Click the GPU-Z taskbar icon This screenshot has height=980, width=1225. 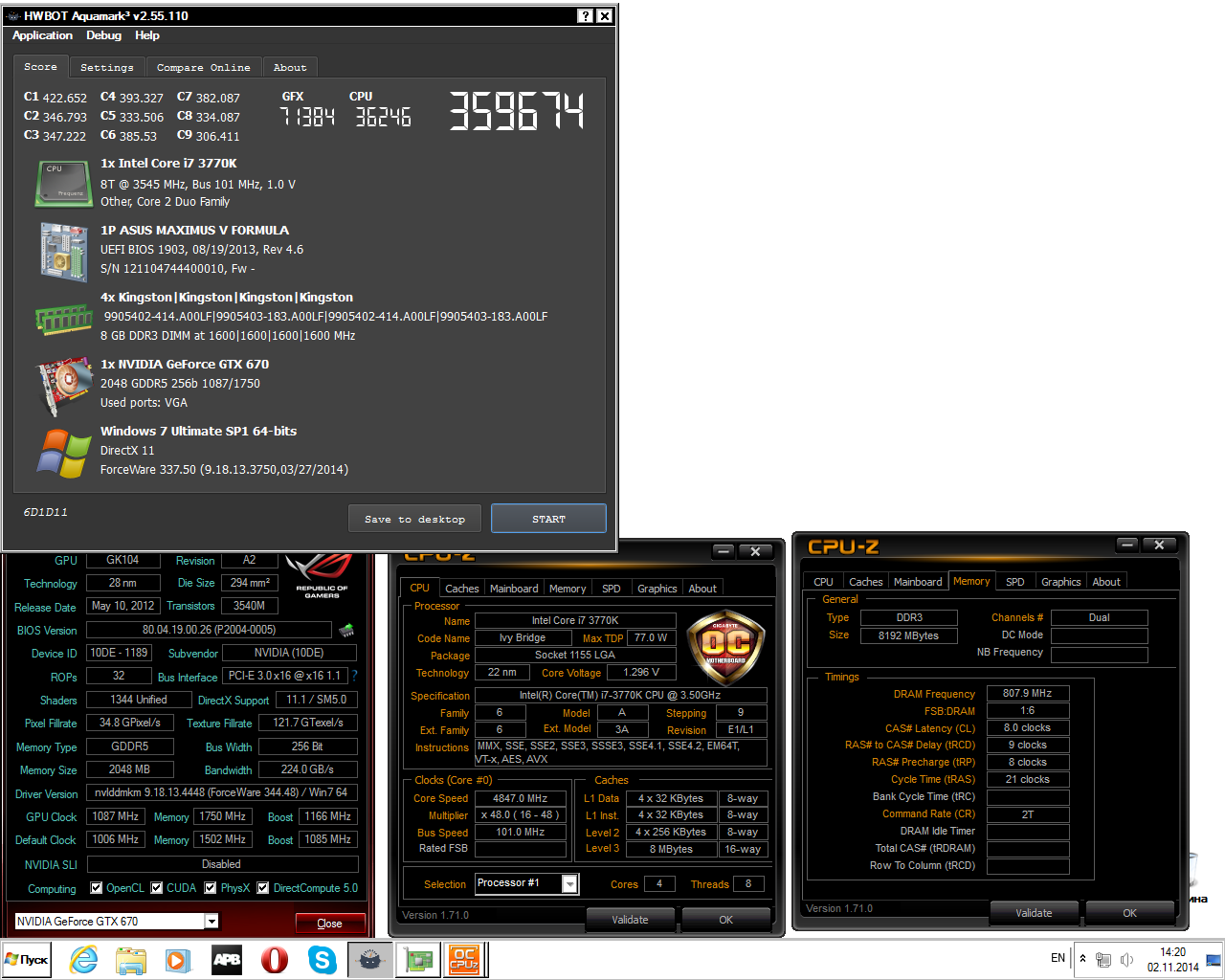[417, 960]
